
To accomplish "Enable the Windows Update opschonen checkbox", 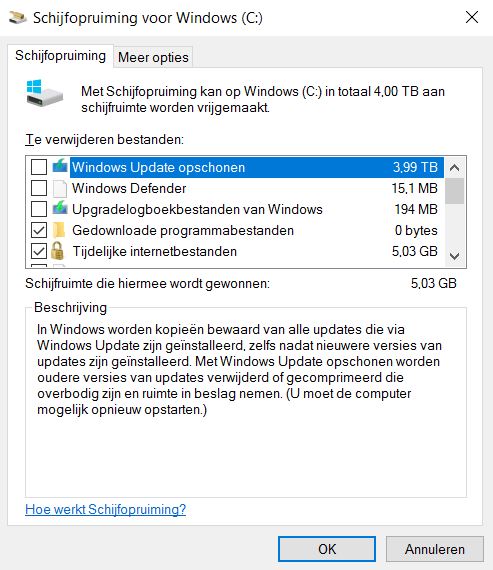I will [39, 167].
